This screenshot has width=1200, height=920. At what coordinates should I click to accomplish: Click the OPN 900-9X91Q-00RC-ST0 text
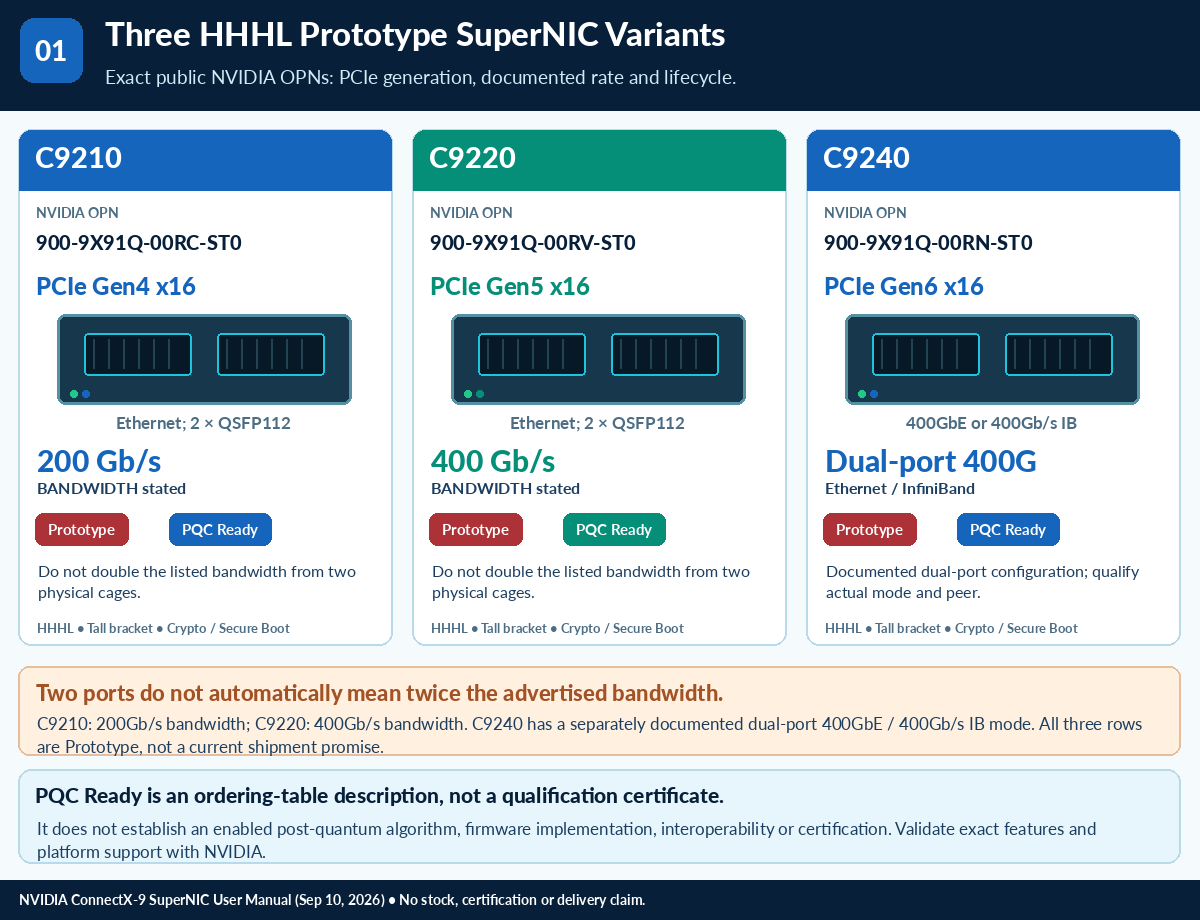click(x=139, y=243)
